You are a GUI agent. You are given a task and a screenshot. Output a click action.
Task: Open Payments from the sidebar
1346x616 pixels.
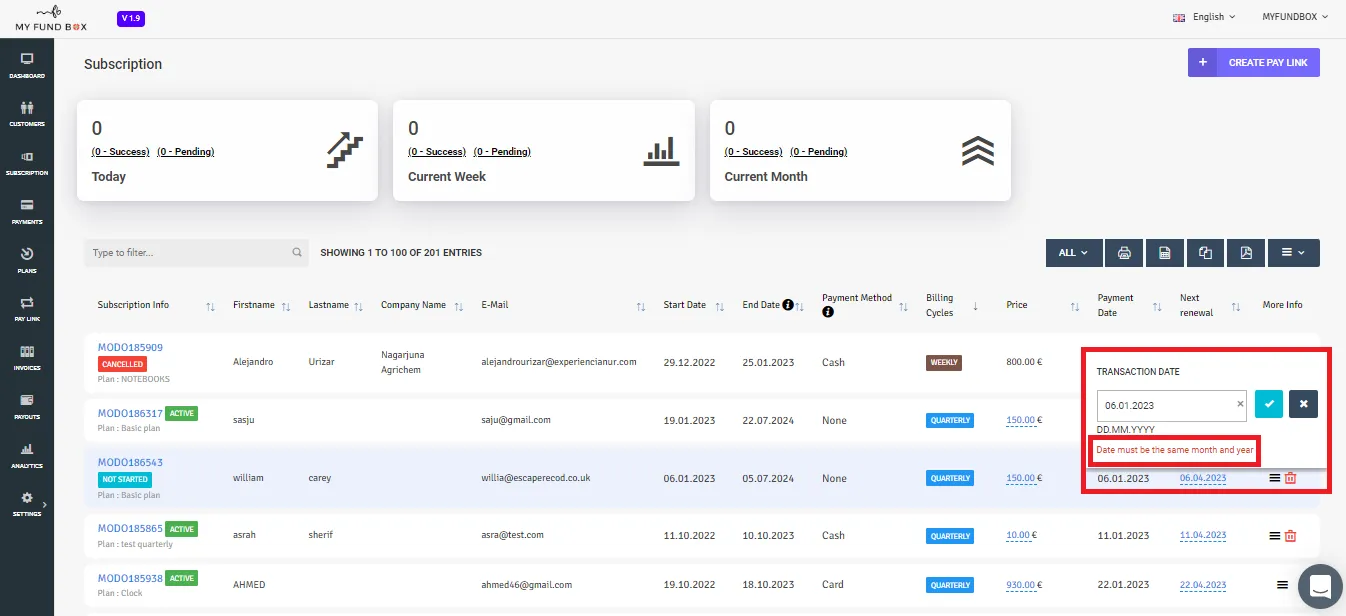point(27,211)
